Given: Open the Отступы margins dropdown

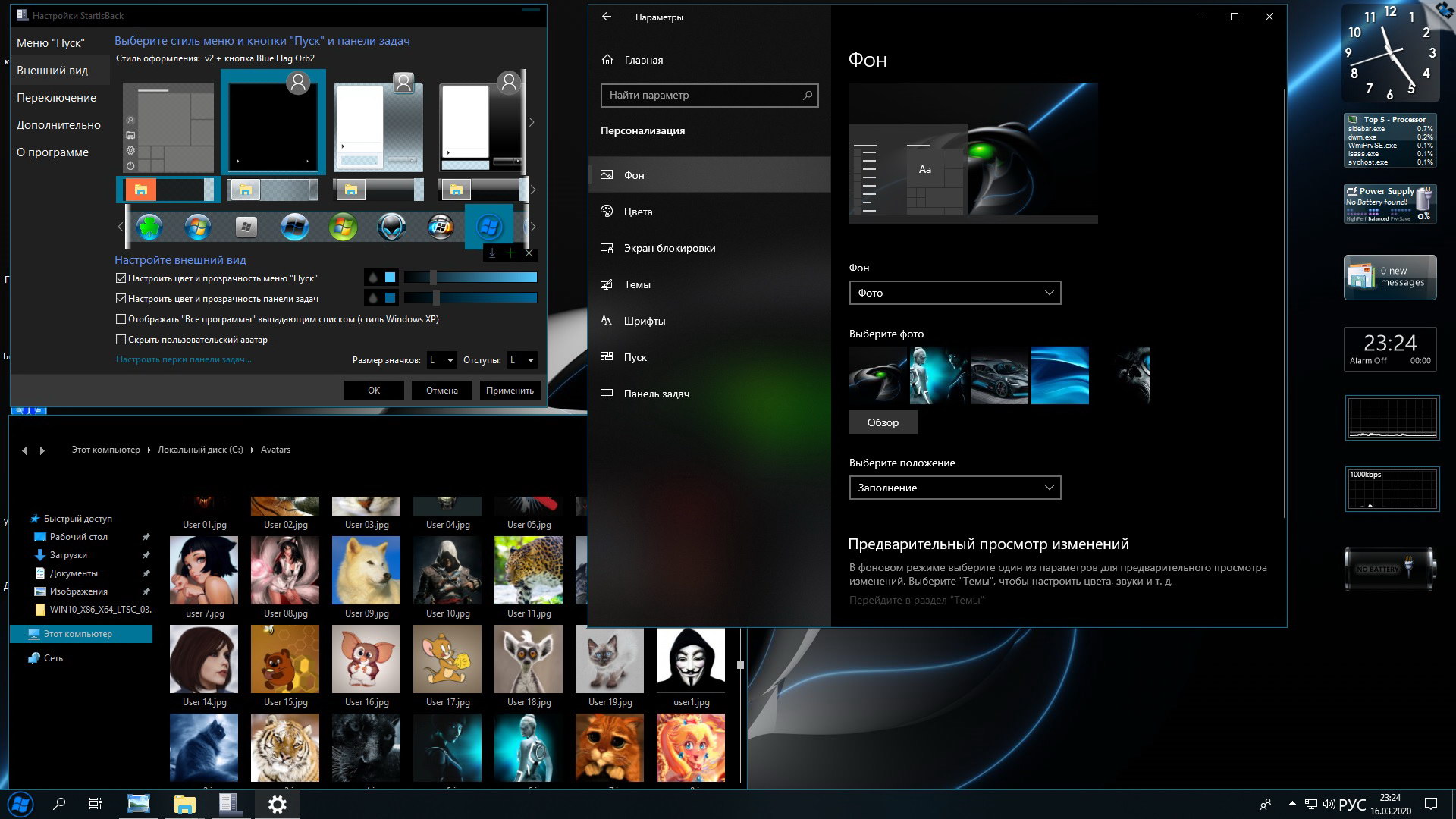Looking at the screenshot, I should point(522,360).
